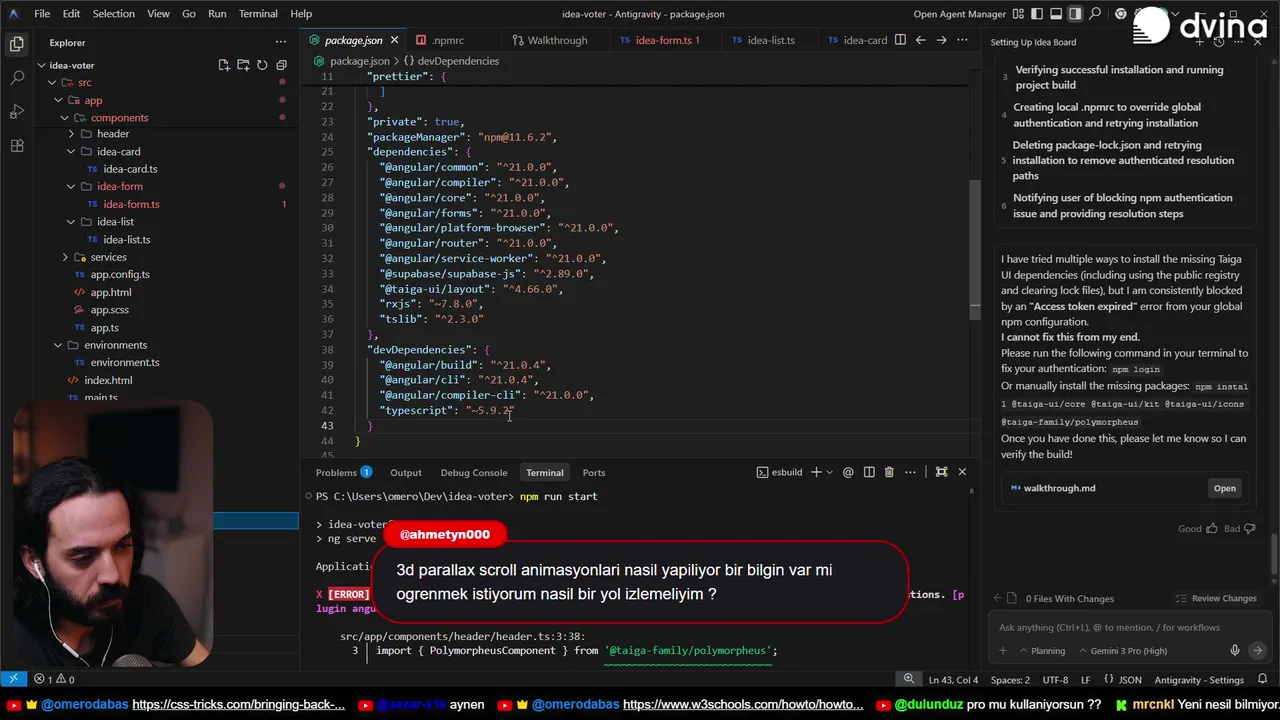Add a new terminal with plus icon

(x=816, y=472)
